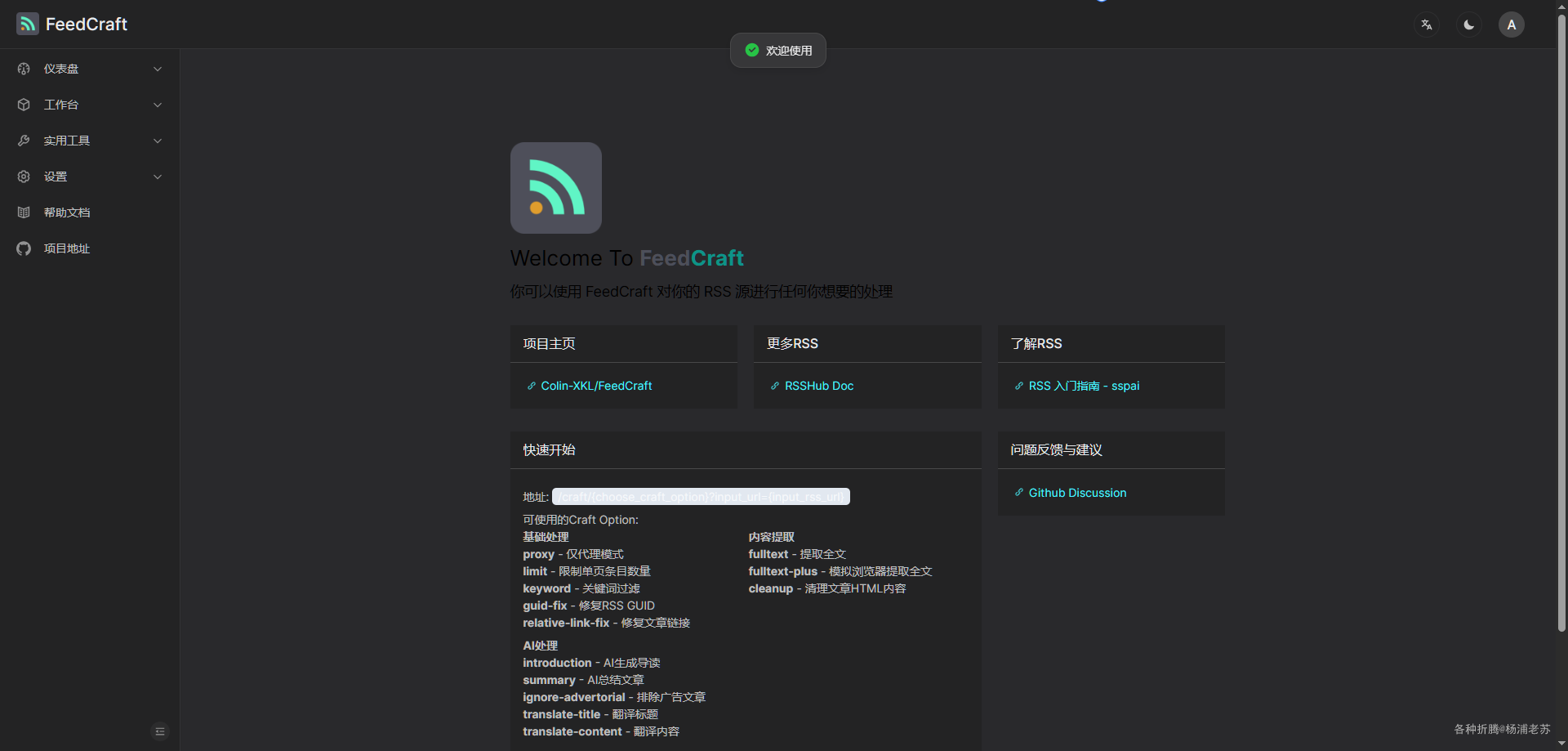Click the 仪表盘 dashboard icon

click(x=24, y=69)
